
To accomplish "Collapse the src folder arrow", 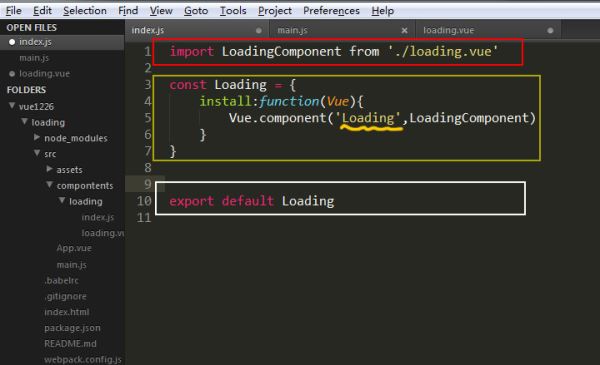I will tap(37, 153).
